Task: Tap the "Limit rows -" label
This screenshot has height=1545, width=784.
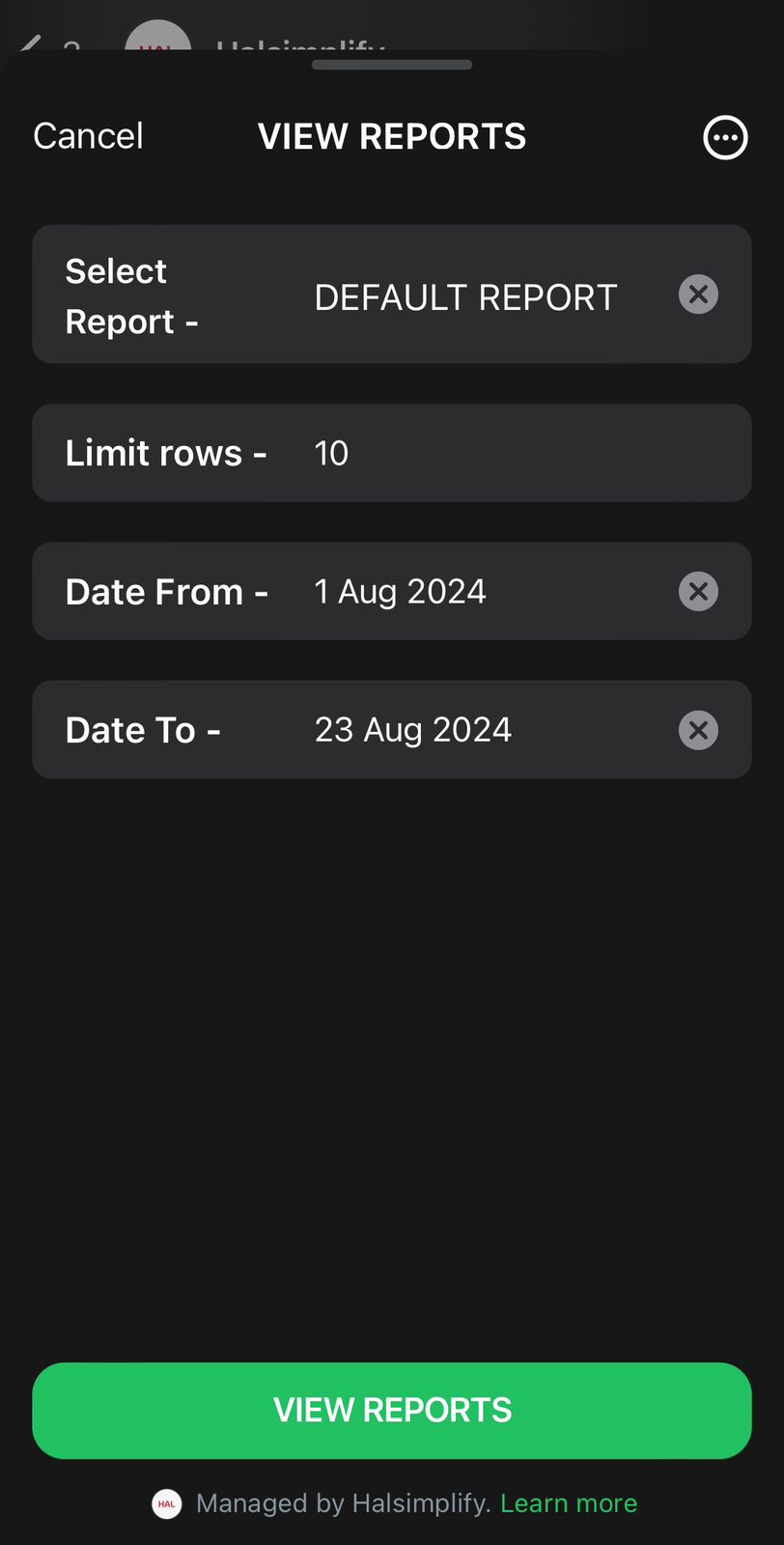Action: tap(165, 453)
